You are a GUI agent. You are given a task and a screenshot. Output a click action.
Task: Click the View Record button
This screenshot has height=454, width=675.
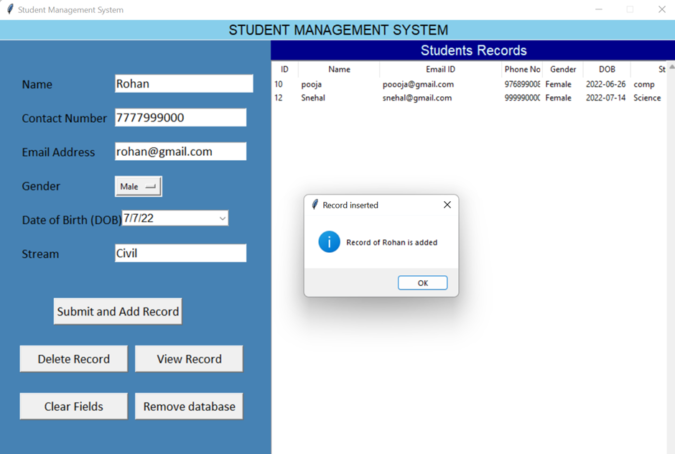coord(189,358)
